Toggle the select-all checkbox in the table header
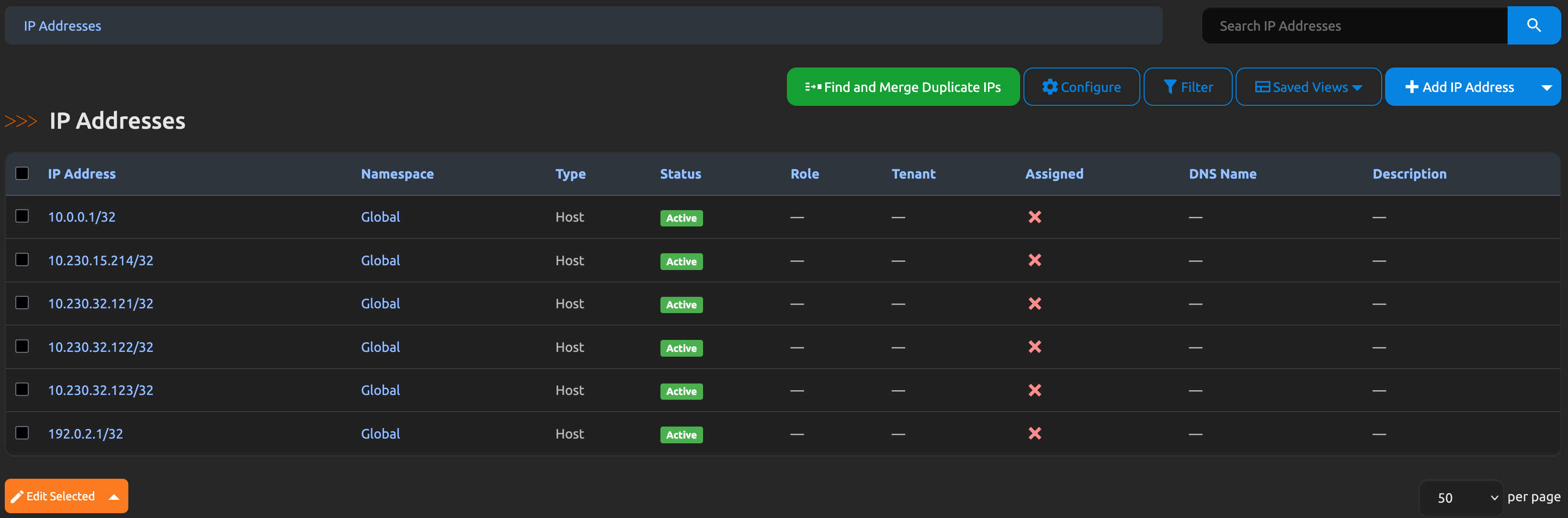 click(22, 173)
